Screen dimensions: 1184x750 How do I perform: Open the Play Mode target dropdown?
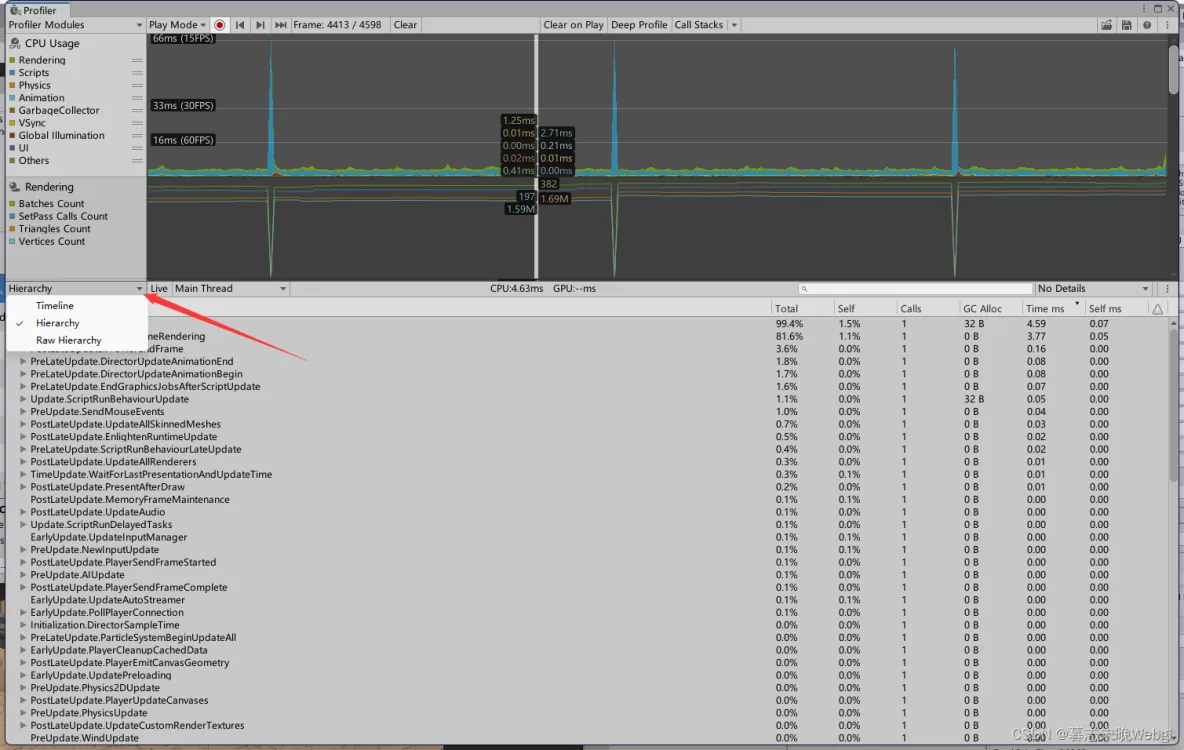click(x=177, y=25)
